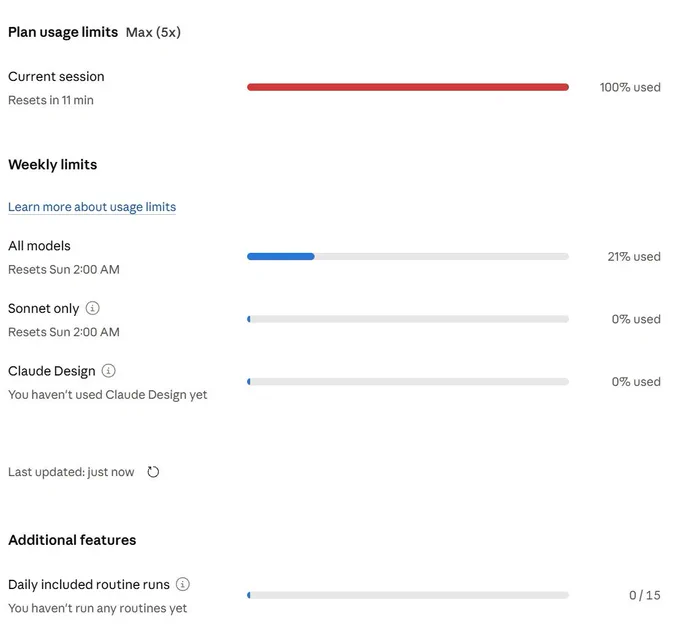Click the Additional features heading
This screenshot has width=680, height=624.
(72, 540)
